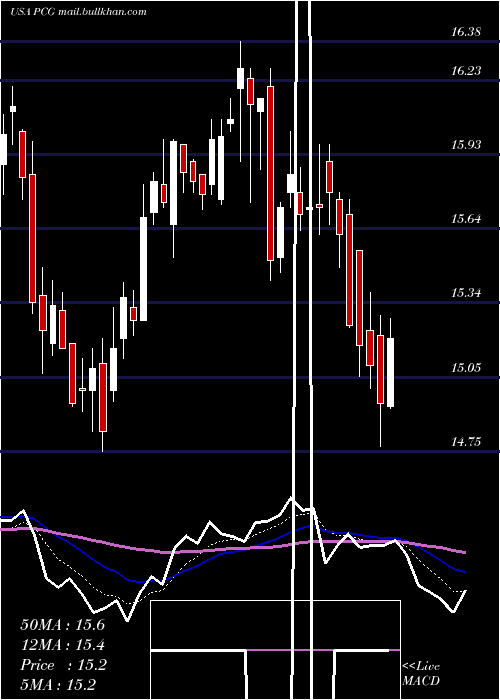The image size is (500, 700).
Task: Click the 16.23 price level label
Action: click(x=466, y=71)
